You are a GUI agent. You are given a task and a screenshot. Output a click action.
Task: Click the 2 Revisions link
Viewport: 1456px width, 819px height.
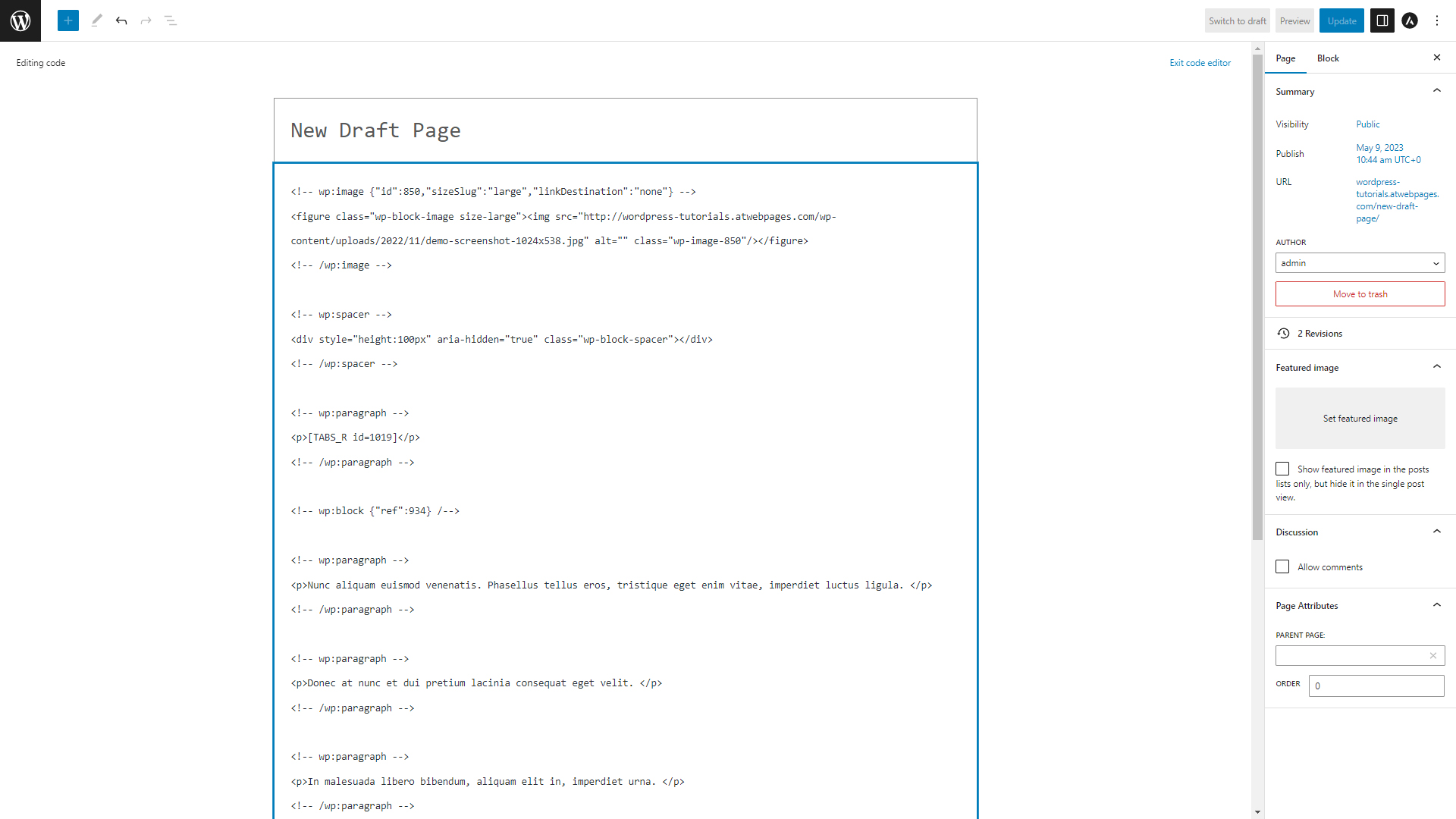click(x=1319, y=333)
